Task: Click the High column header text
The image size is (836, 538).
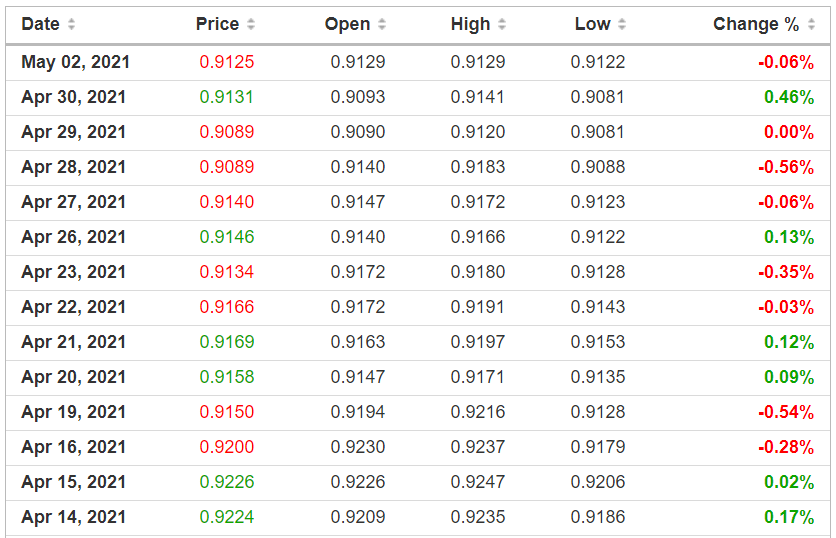Action: tap(470, 24)
